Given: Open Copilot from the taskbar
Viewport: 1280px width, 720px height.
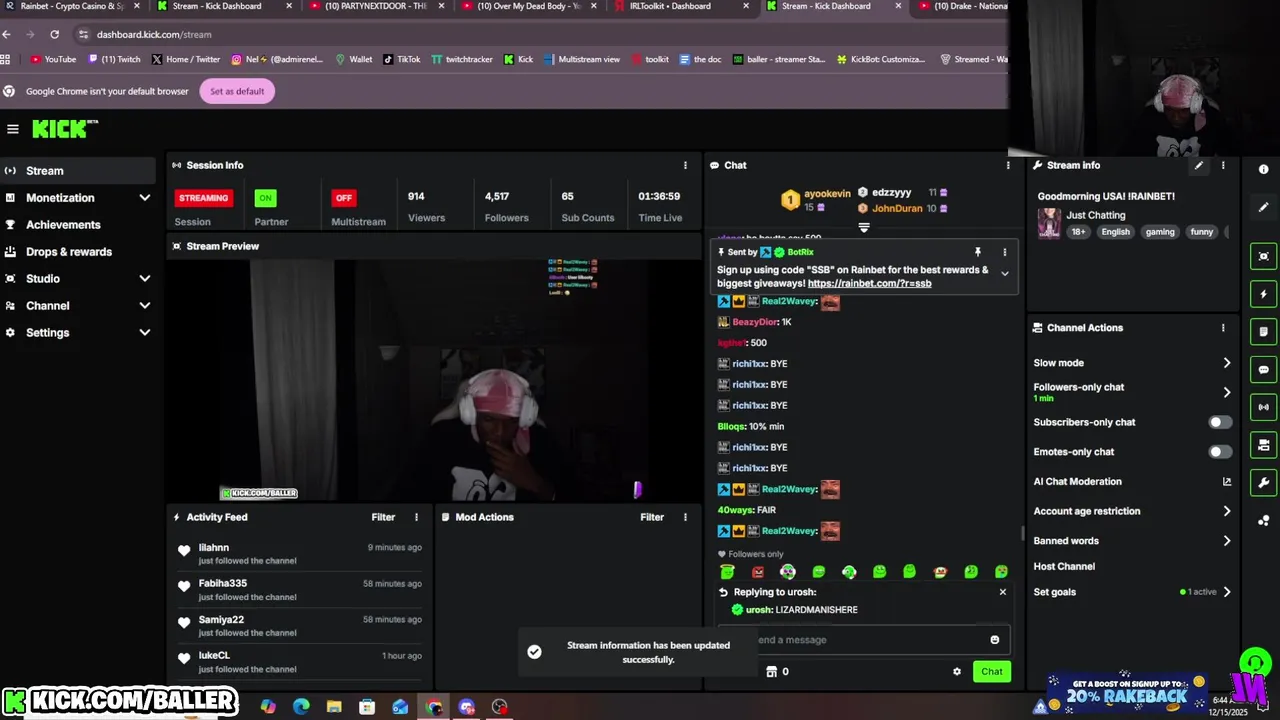Looking at the screenshot, I should pyautogui.click(x=268, y=707).
